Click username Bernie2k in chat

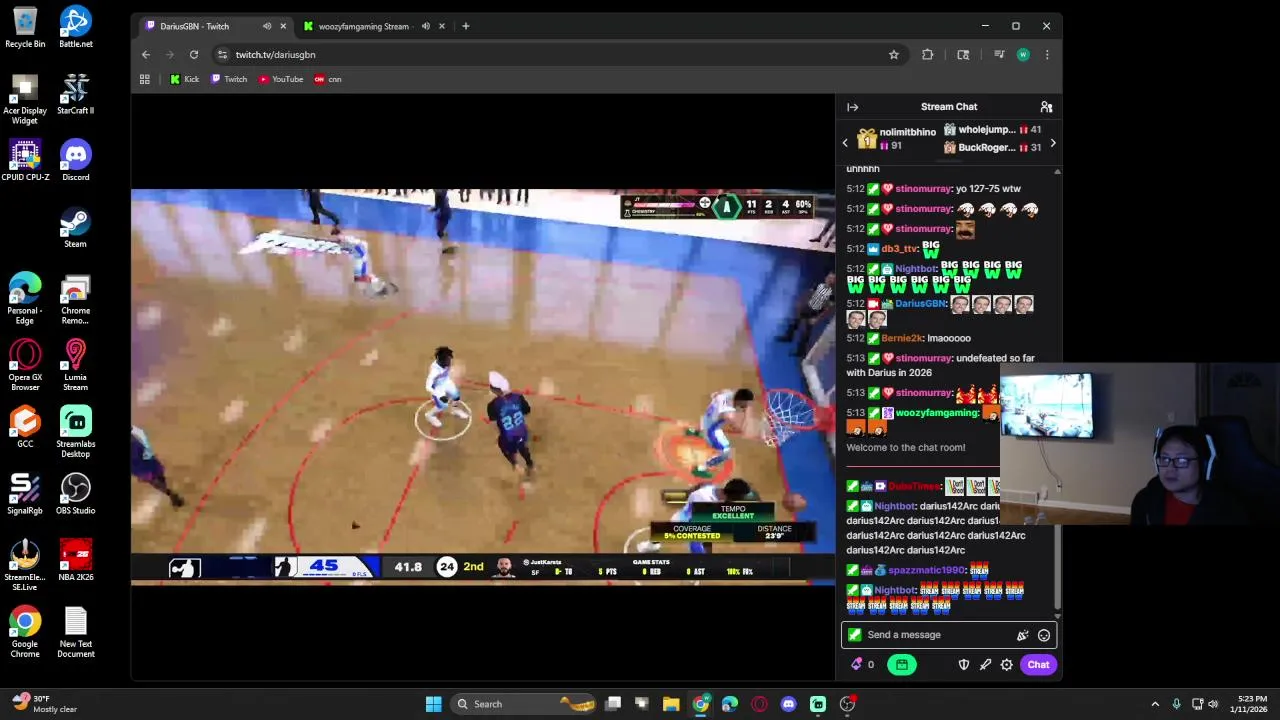pos(903,338)
